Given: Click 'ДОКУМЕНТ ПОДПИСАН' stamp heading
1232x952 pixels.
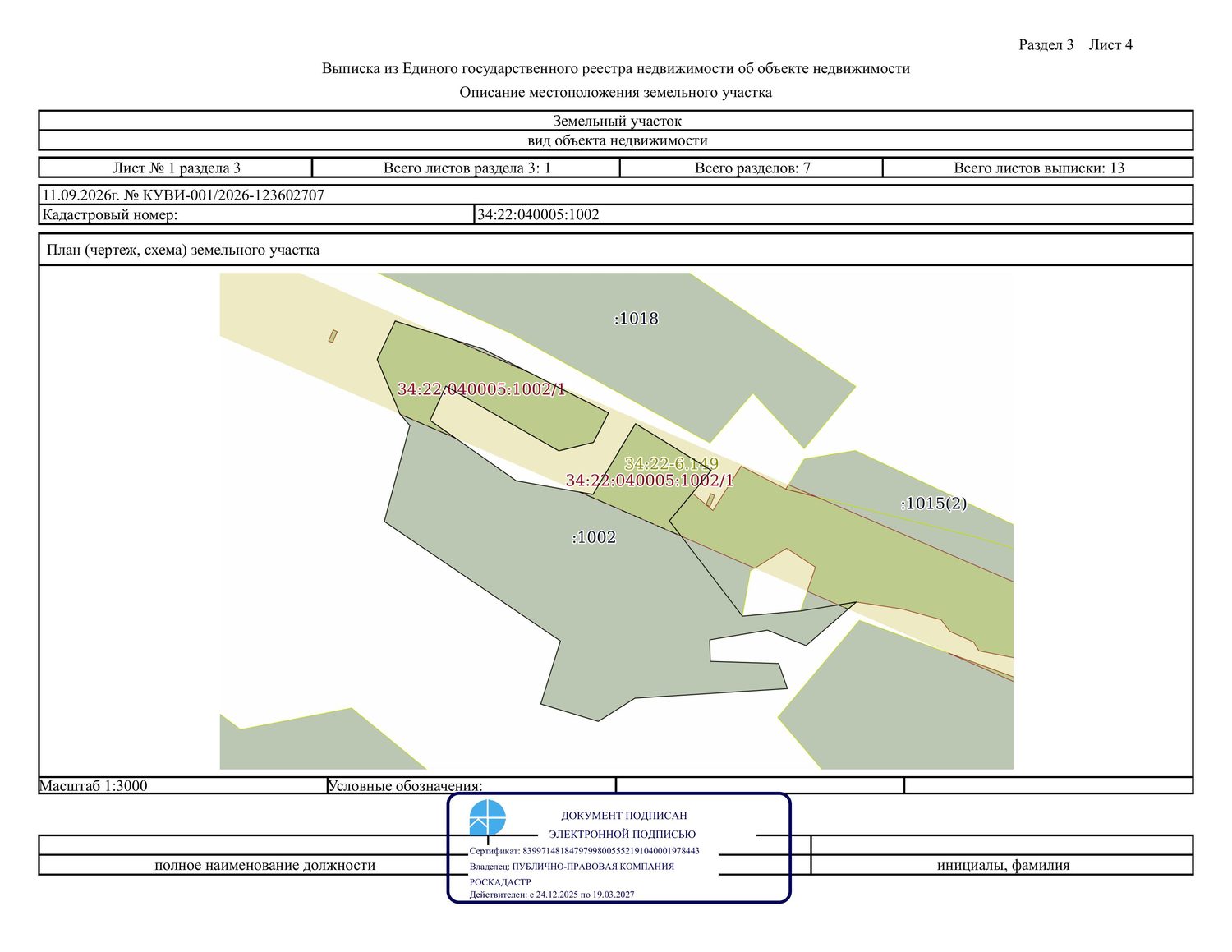Looking at the screenshot, I should point(624,816).
